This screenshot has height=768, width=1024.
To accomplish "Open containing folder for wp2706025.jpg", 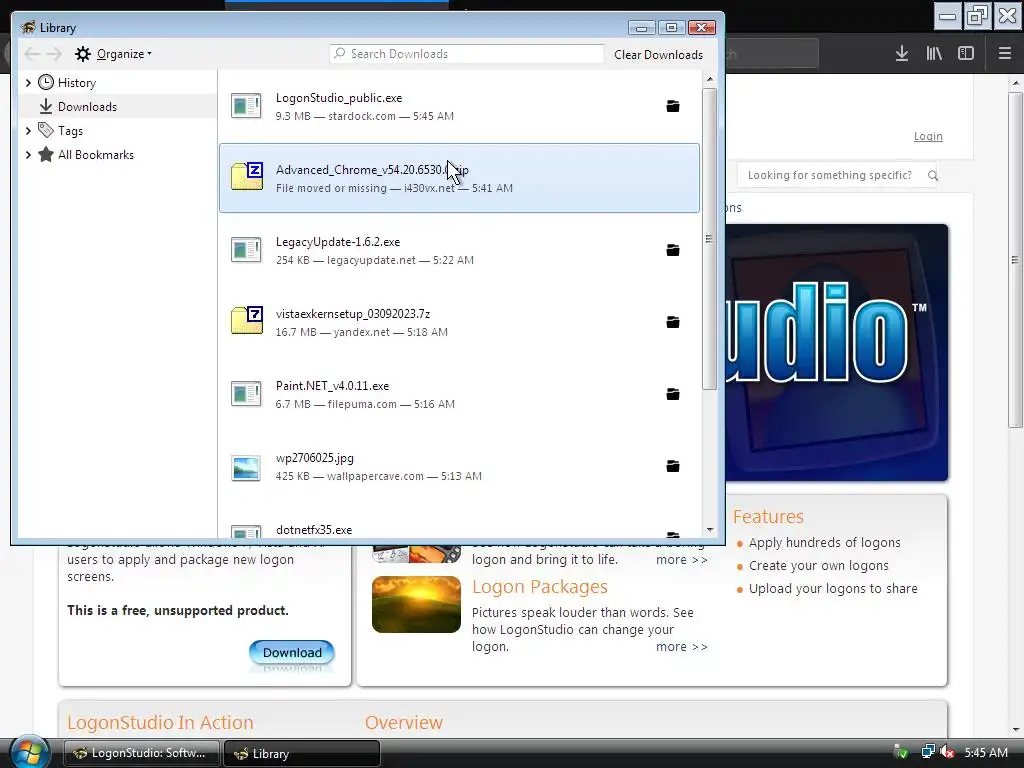I will pos(673,466).
